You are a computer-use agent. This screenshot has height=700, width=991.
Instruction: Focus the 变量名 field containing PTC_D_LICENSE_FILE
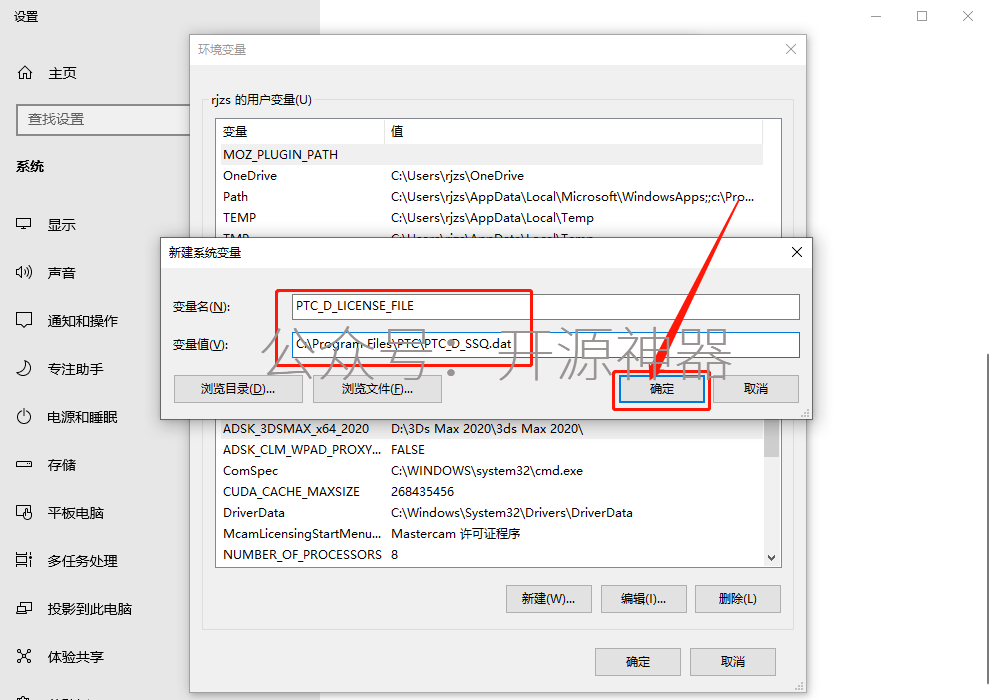point(545,306)
